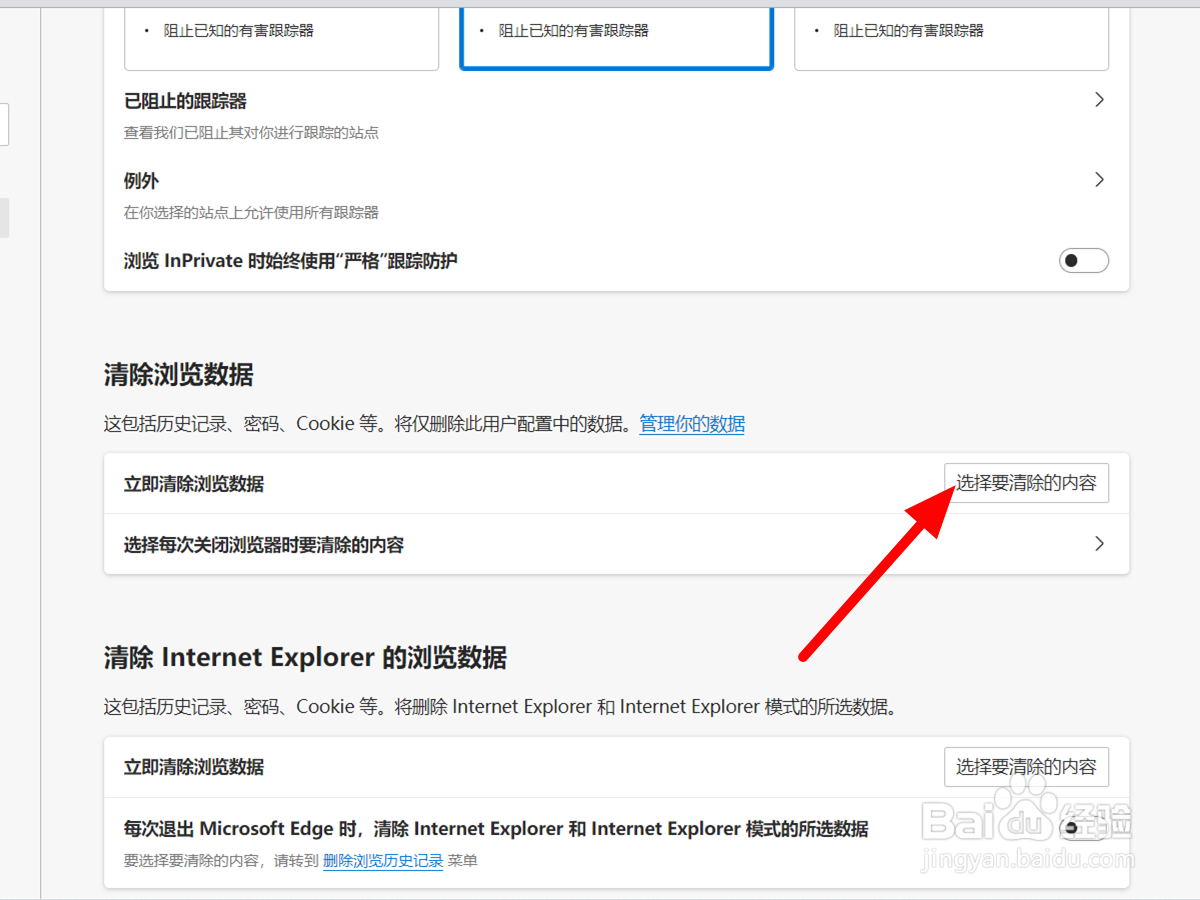The height and width of the screenshot is (900, 1200).
Task: Toggle strict tracking prevention for InPrivate
Action: [1084, 261]
